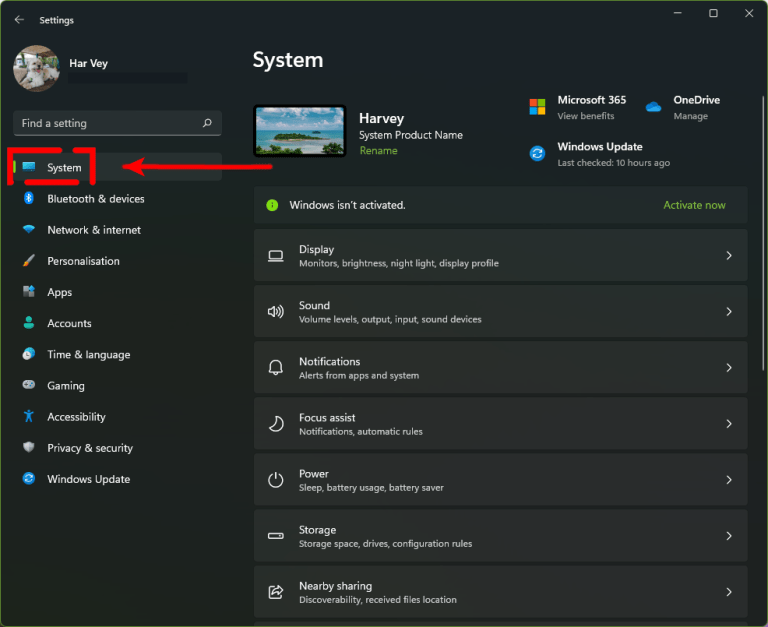768x627 pixels.
Task: Click Manage under OneDrive
Action: (x=691, y=116)
